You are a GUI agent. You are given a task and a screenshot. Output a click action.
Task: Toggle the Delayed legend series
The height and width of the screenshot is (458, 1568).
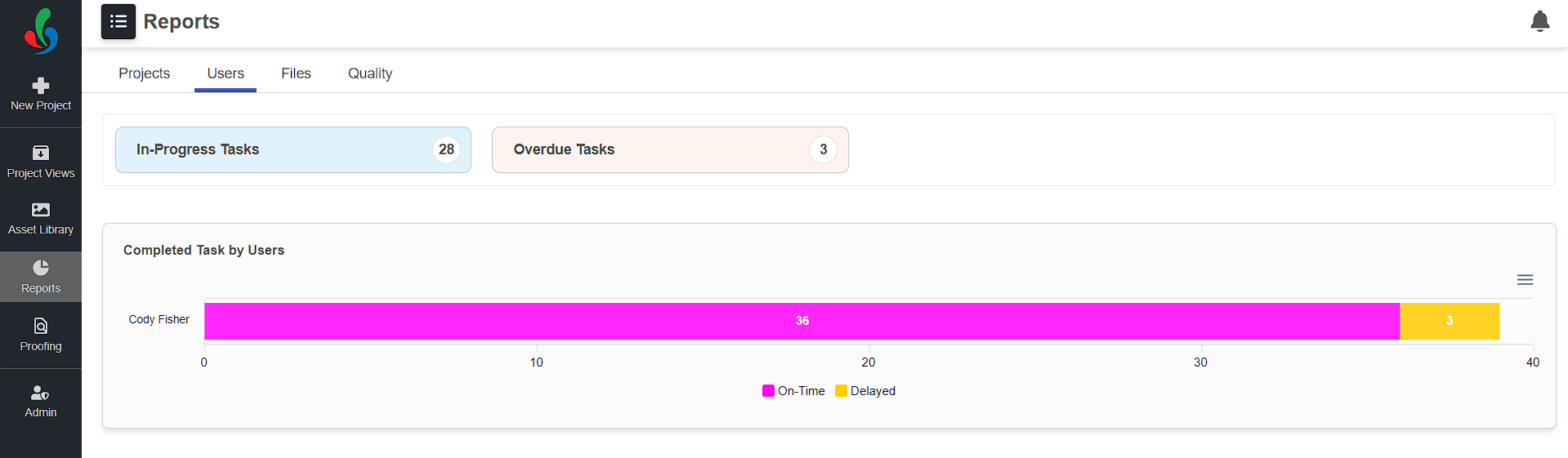pyautogui.click(x=865, y=391)
